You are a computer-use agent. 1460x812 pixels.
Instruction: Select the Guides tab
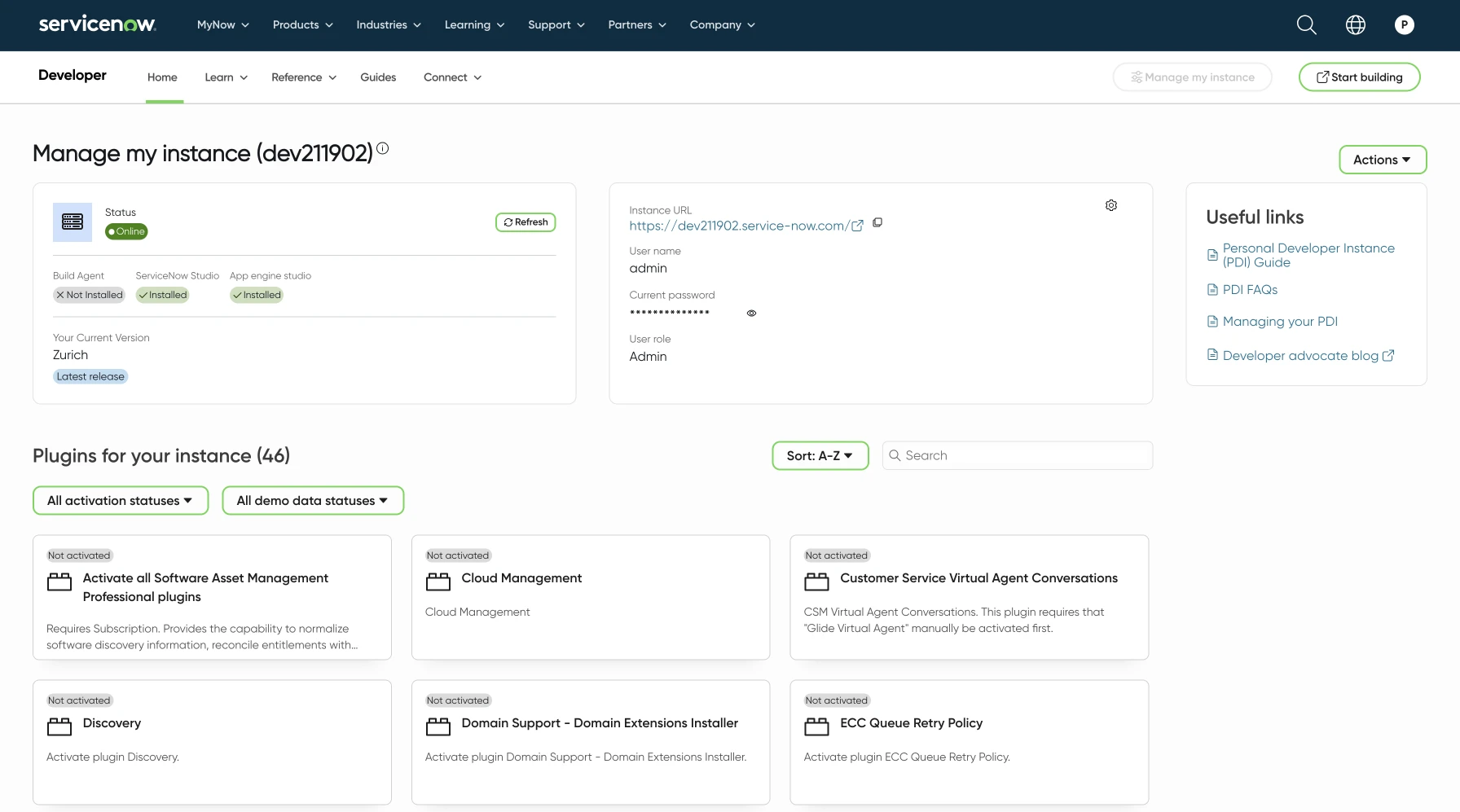378,77
